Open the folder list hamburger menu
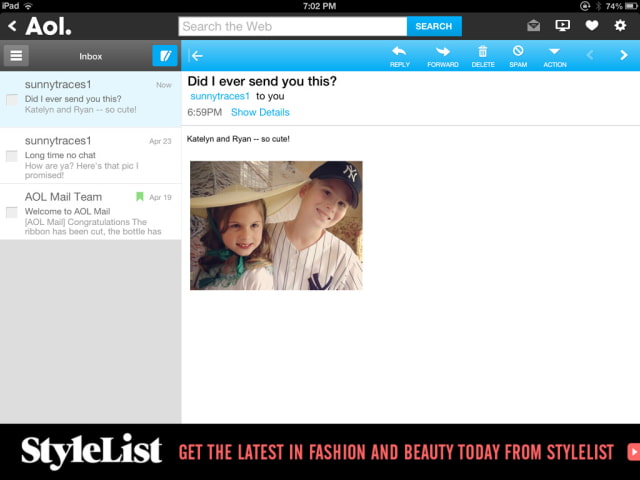Image resolution: width=640 pixels, height=480 pixels. tap(16, 56)
